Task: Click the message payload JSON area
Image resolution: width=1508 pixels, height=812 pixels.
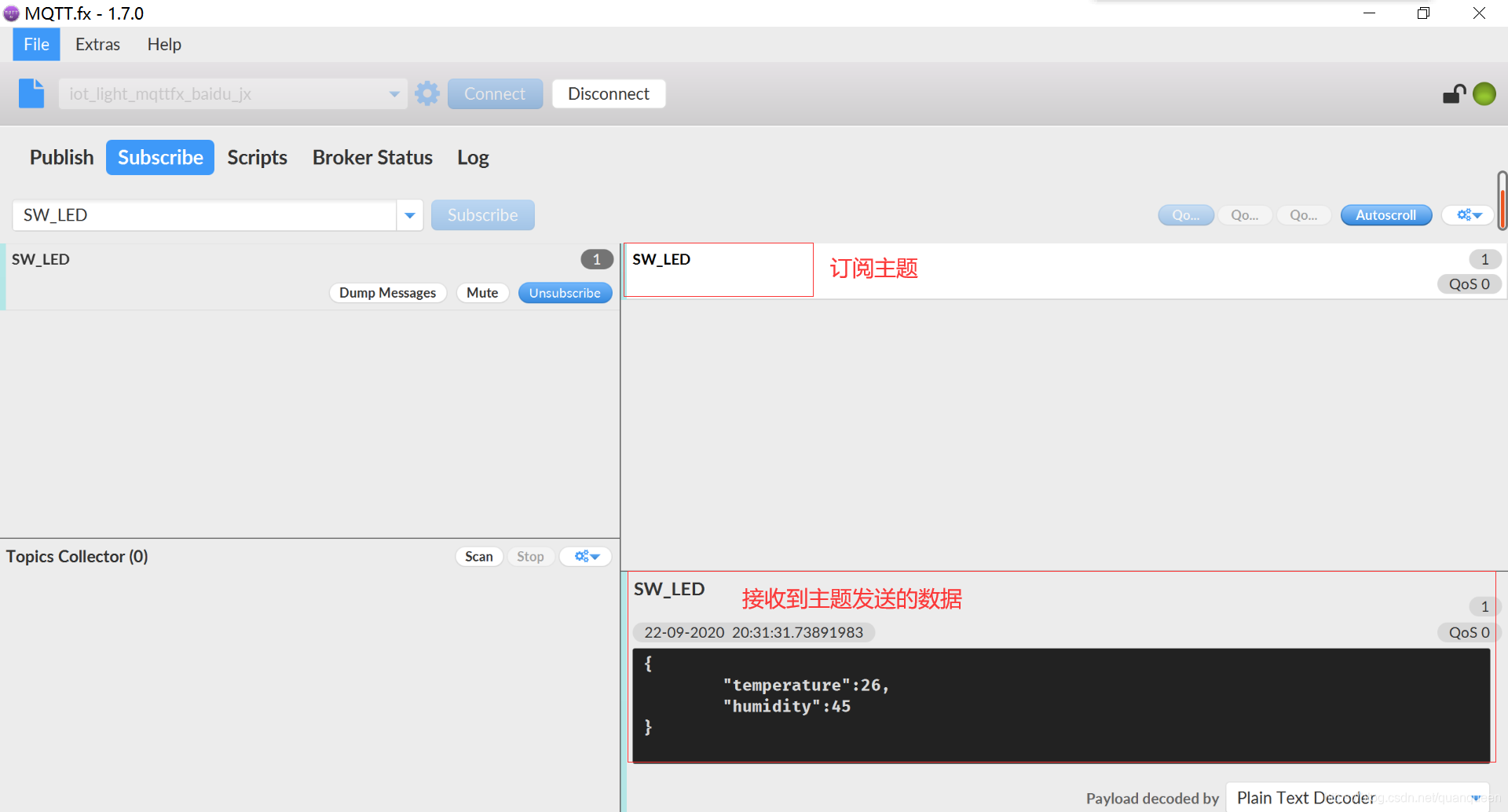Action: tap(1061, 704)
